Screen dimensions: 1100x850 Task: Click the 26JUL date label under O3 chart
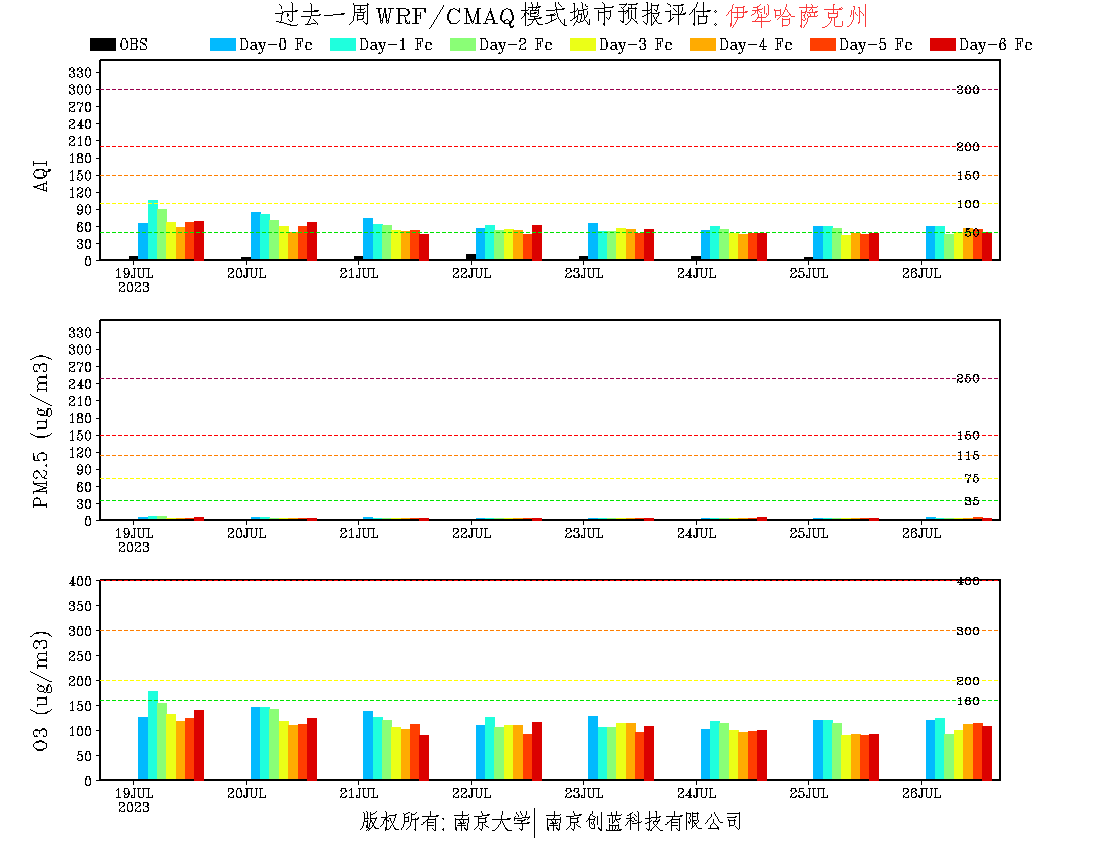pos(922,793)
